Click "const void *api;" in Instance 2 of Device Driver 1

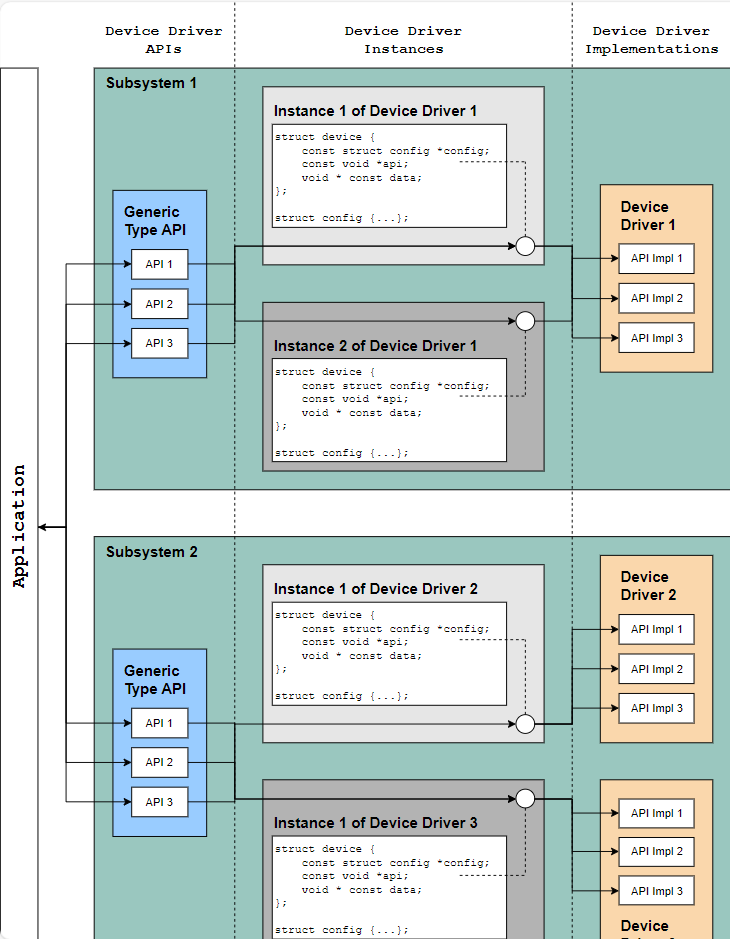click(355, 399)
